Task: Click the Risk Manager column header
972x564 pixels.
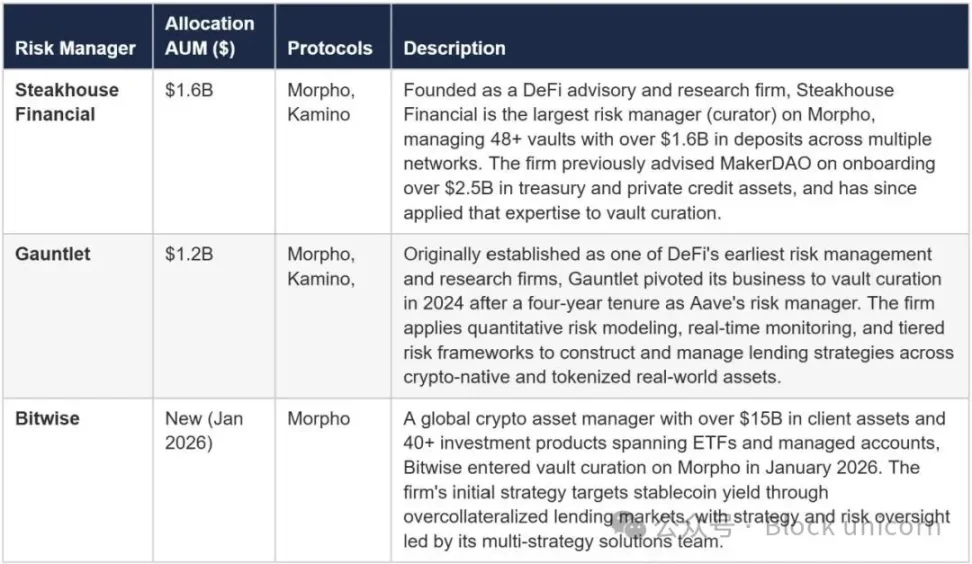Action: 75,48
